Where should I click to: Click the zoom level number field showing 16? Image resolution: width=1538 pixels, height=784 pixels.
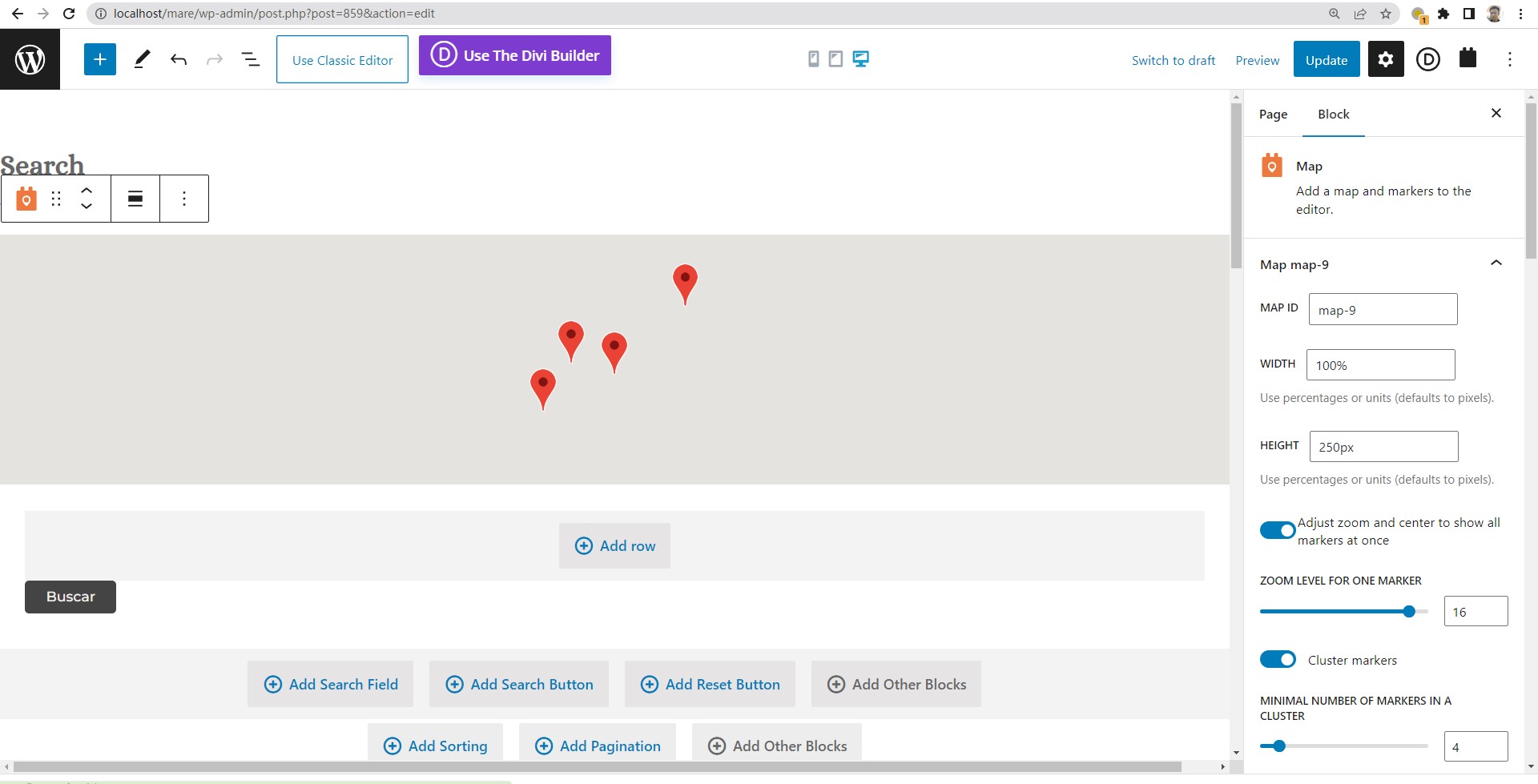point(1476,611)
